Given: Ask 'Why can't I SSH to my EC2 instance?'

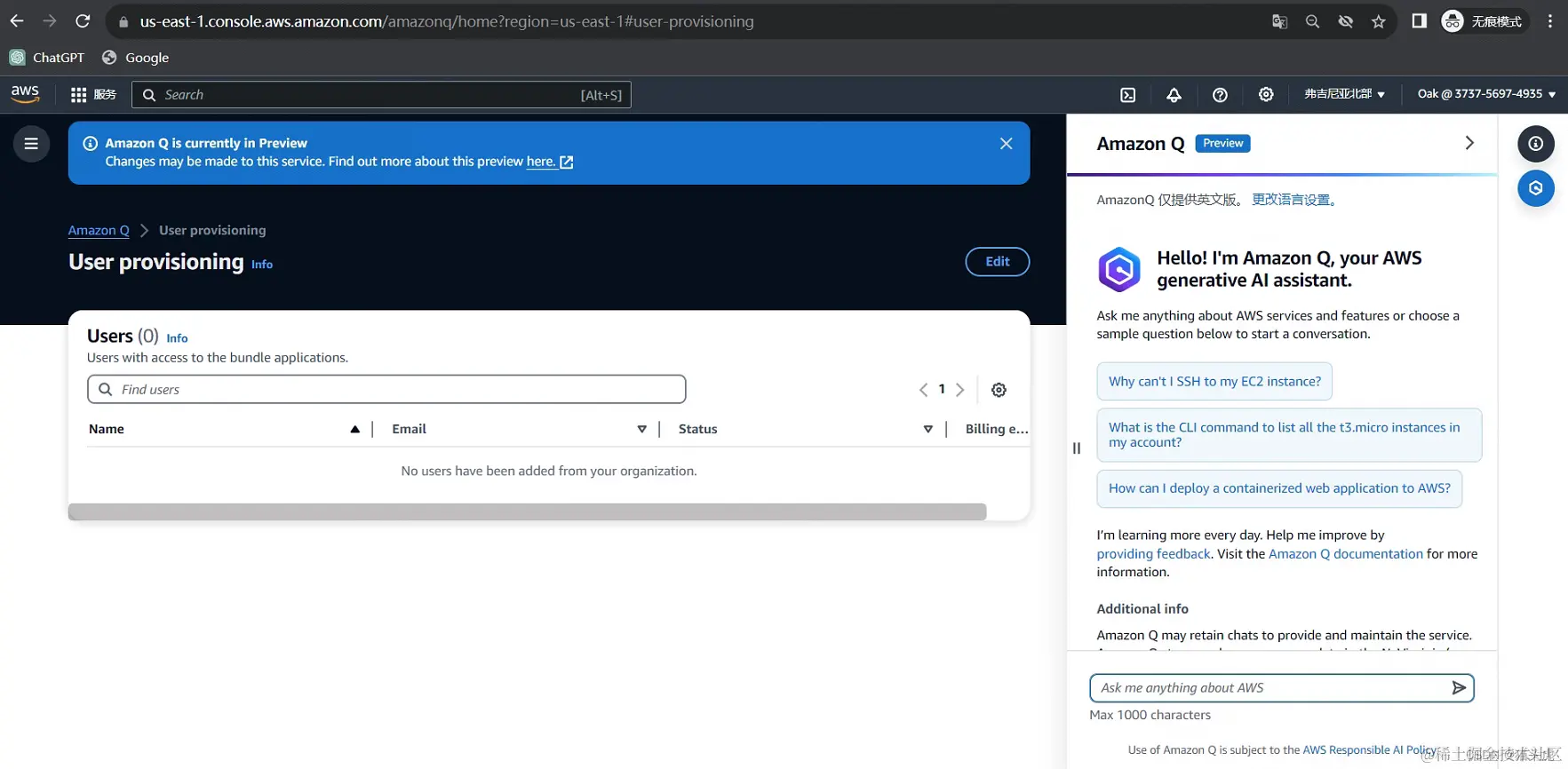Looking at the screenshot, I should (1214, 381).
